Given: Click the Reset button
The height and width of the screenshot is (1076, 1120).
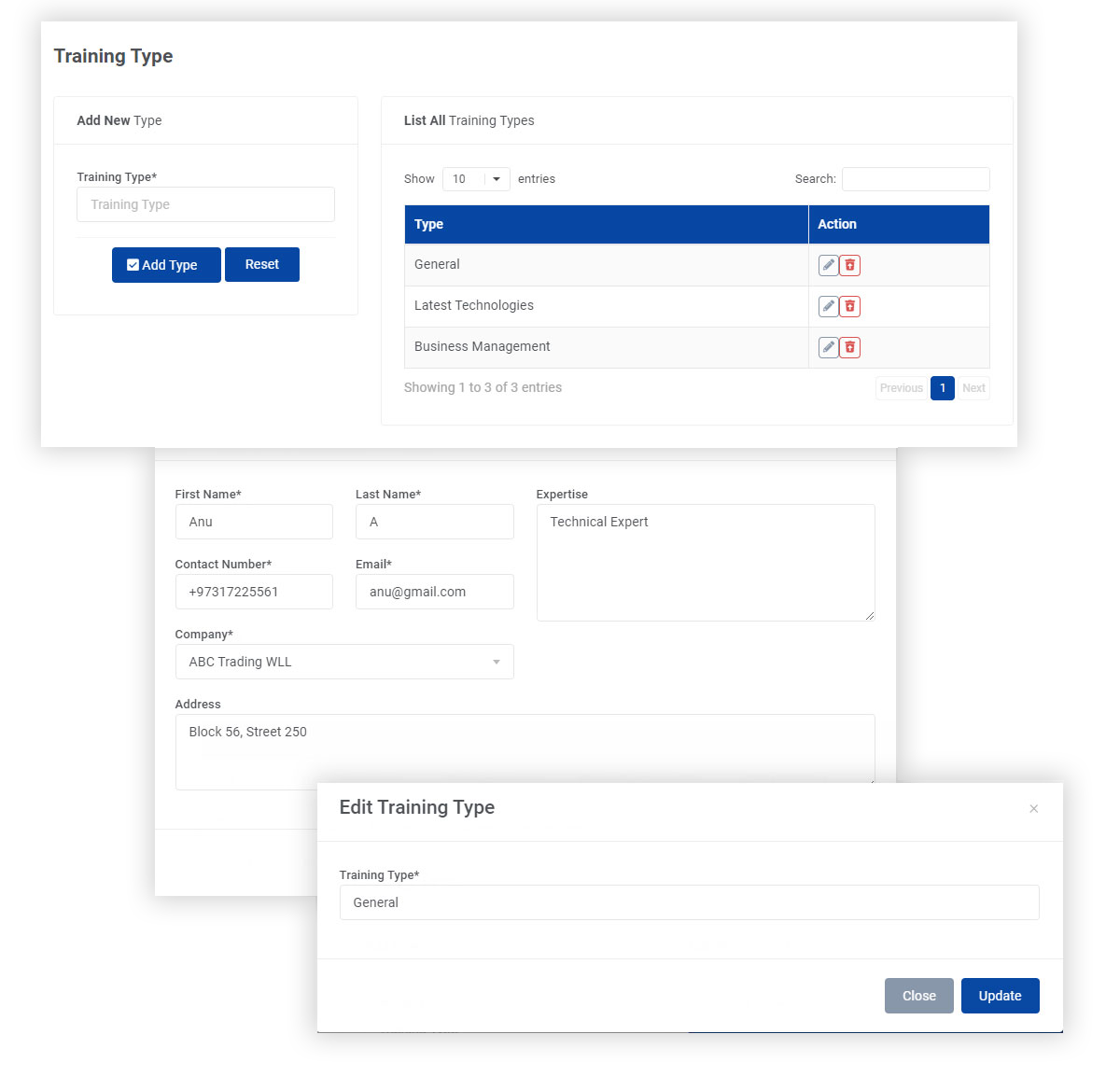Looking at the screenshot, I should (261, 265).
